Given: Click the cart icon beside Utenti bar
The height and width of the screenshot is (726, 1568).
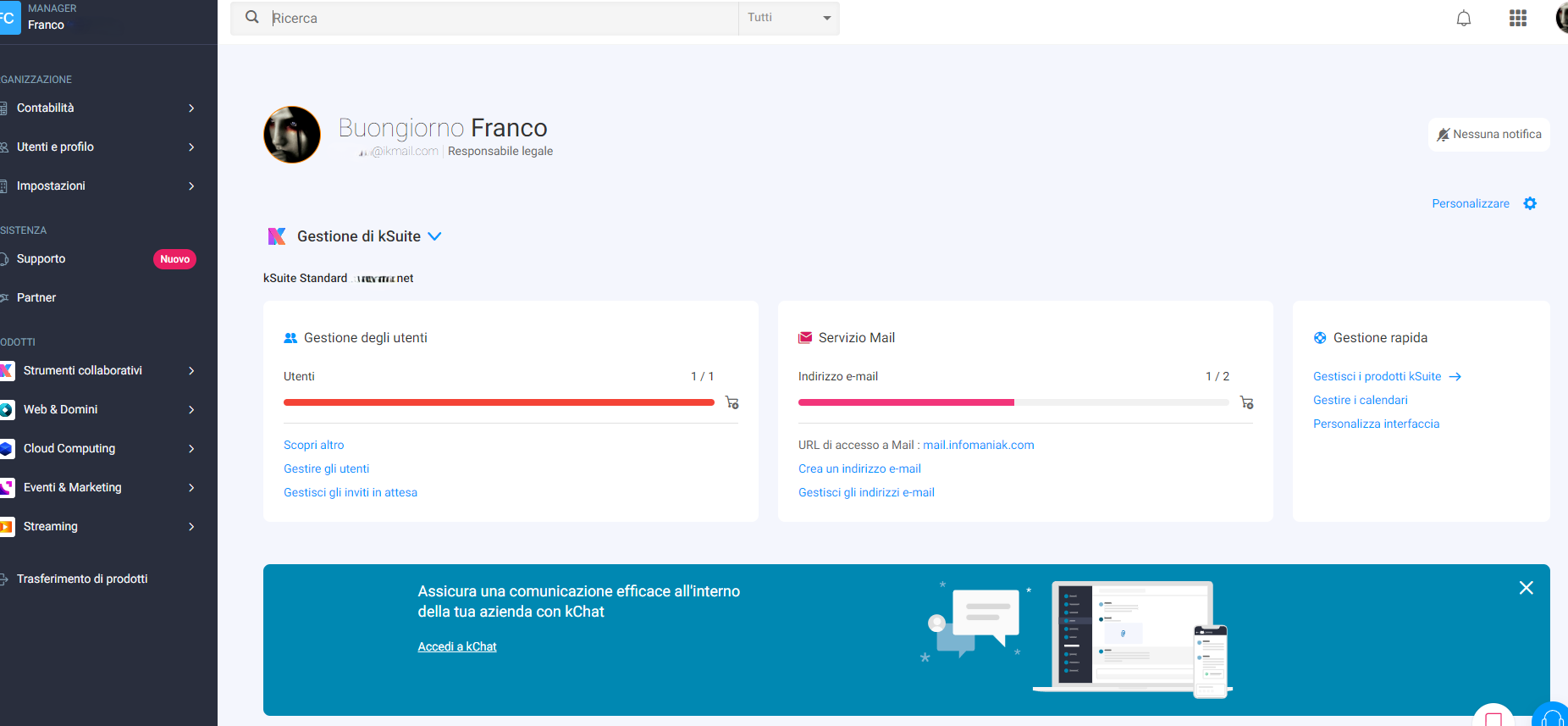Looking at the screenshot, I should point(732,402).
